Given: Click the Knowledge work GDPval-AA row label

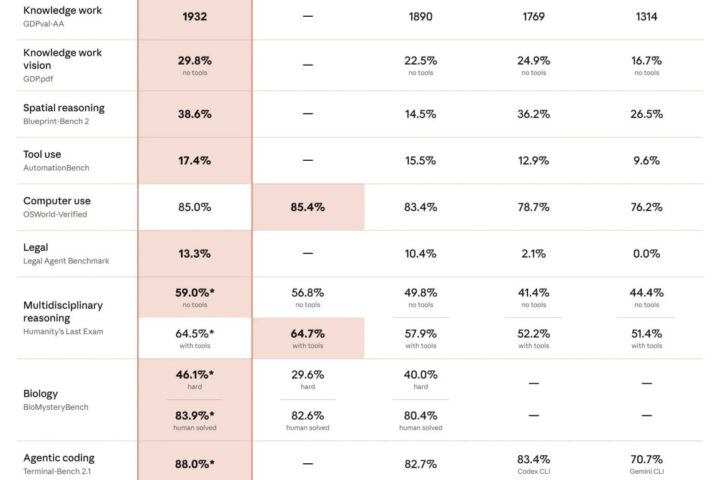Looking at the screenshot, I should [x=62, y=17].
